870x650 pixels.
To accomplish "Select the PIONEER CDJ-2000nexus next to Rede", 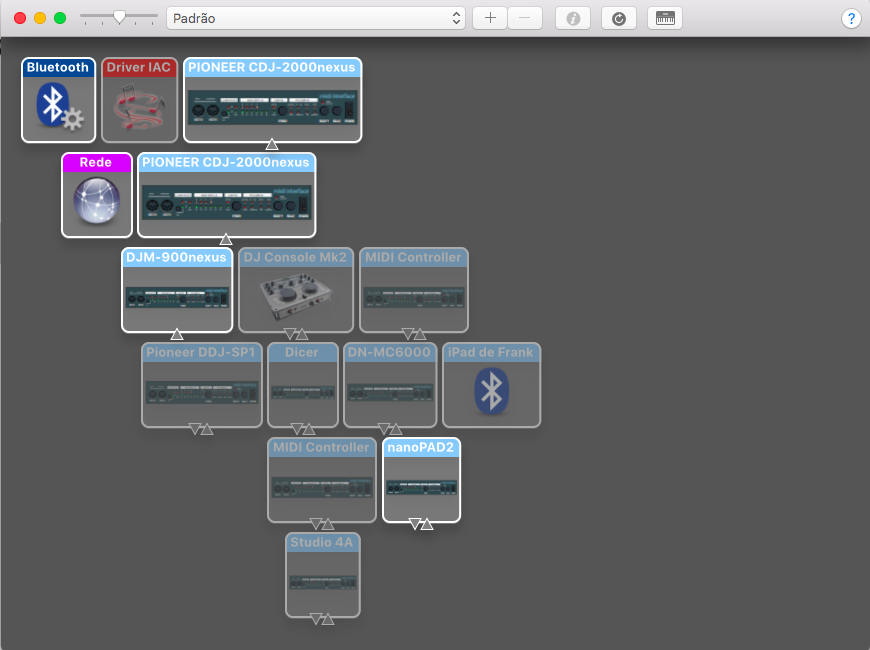I will 226,195.
